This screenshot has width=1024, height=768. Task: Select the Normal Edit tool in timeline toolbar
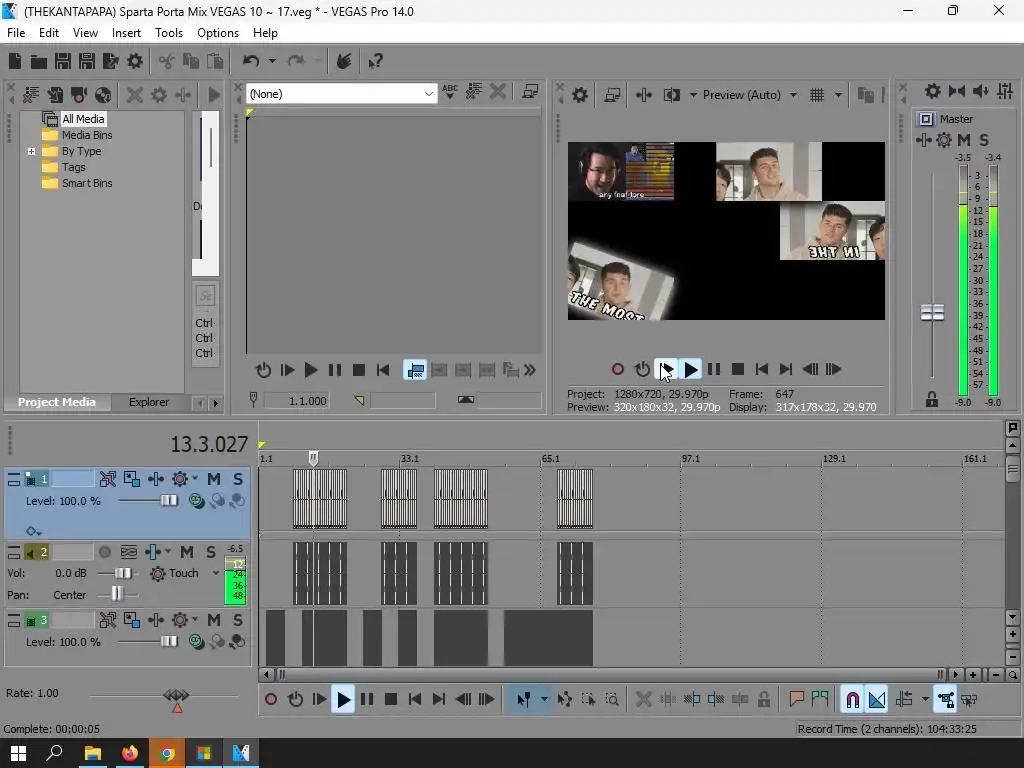pyautogui.click(x=523, y=700)
